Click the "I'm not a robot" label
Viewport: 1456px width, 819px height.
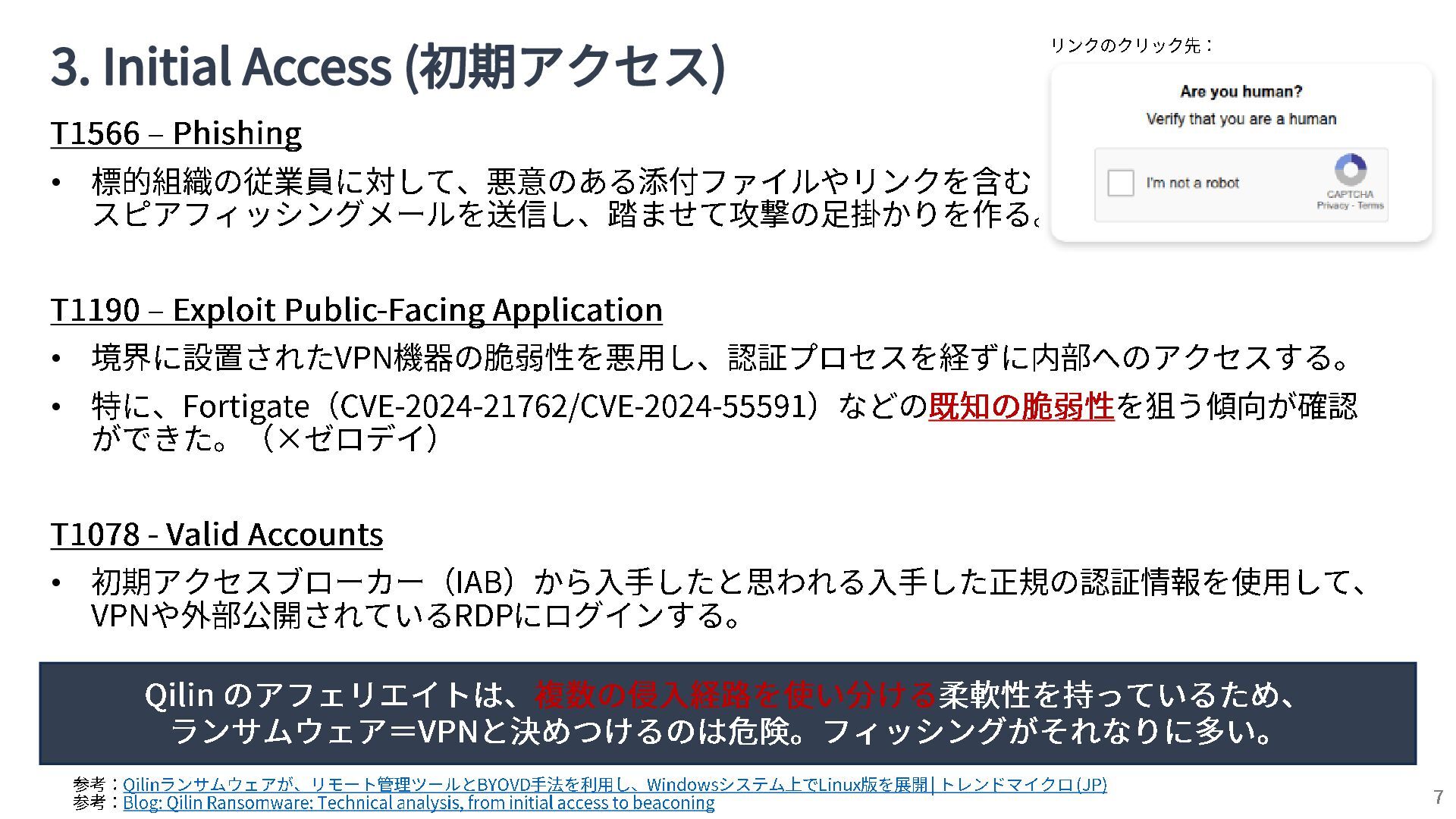tap(1192, 183)
